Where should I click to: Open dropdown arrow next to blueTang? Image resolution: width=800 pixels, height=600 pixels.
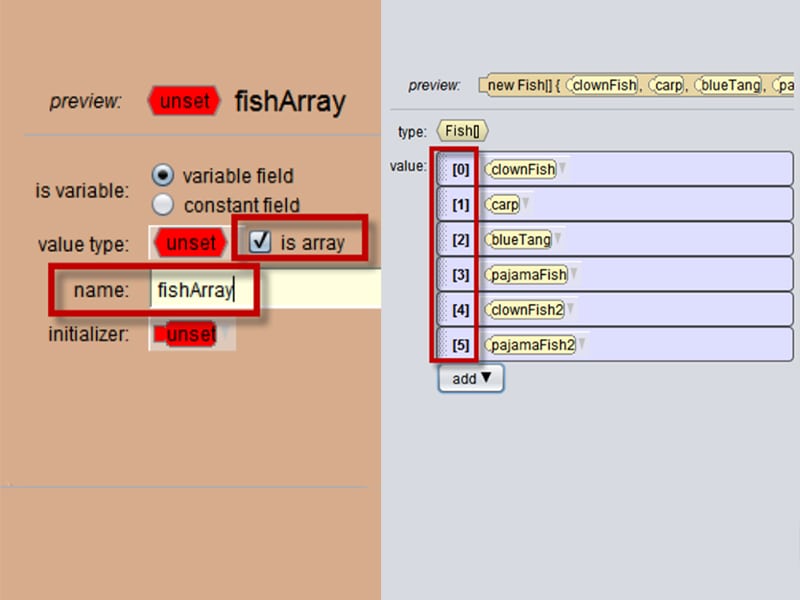(x=558, y=238)
